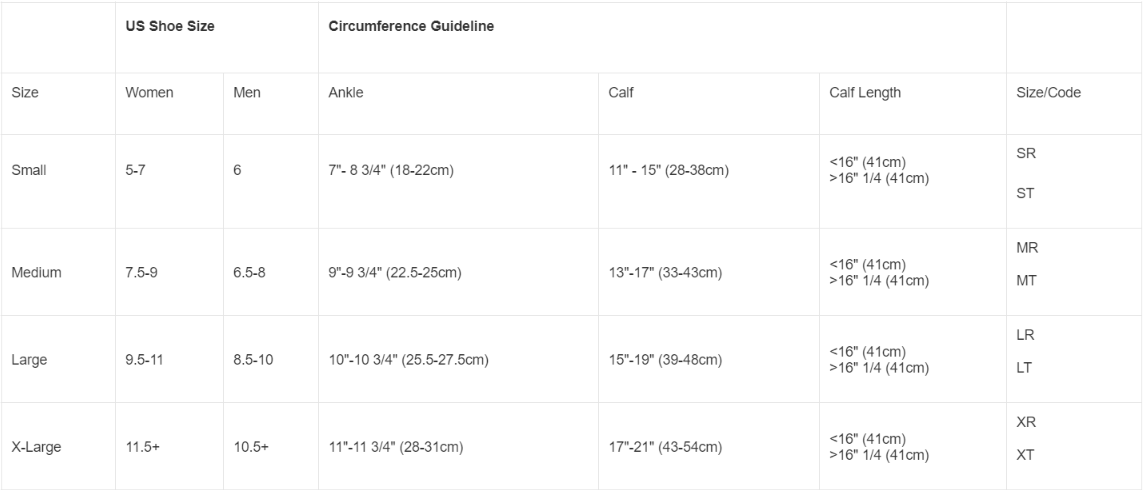Click the women's 7.5-9 shoe size cell
Image resolution: width=1143 pixels, height=490 pixels.
[x=141, y=272]
